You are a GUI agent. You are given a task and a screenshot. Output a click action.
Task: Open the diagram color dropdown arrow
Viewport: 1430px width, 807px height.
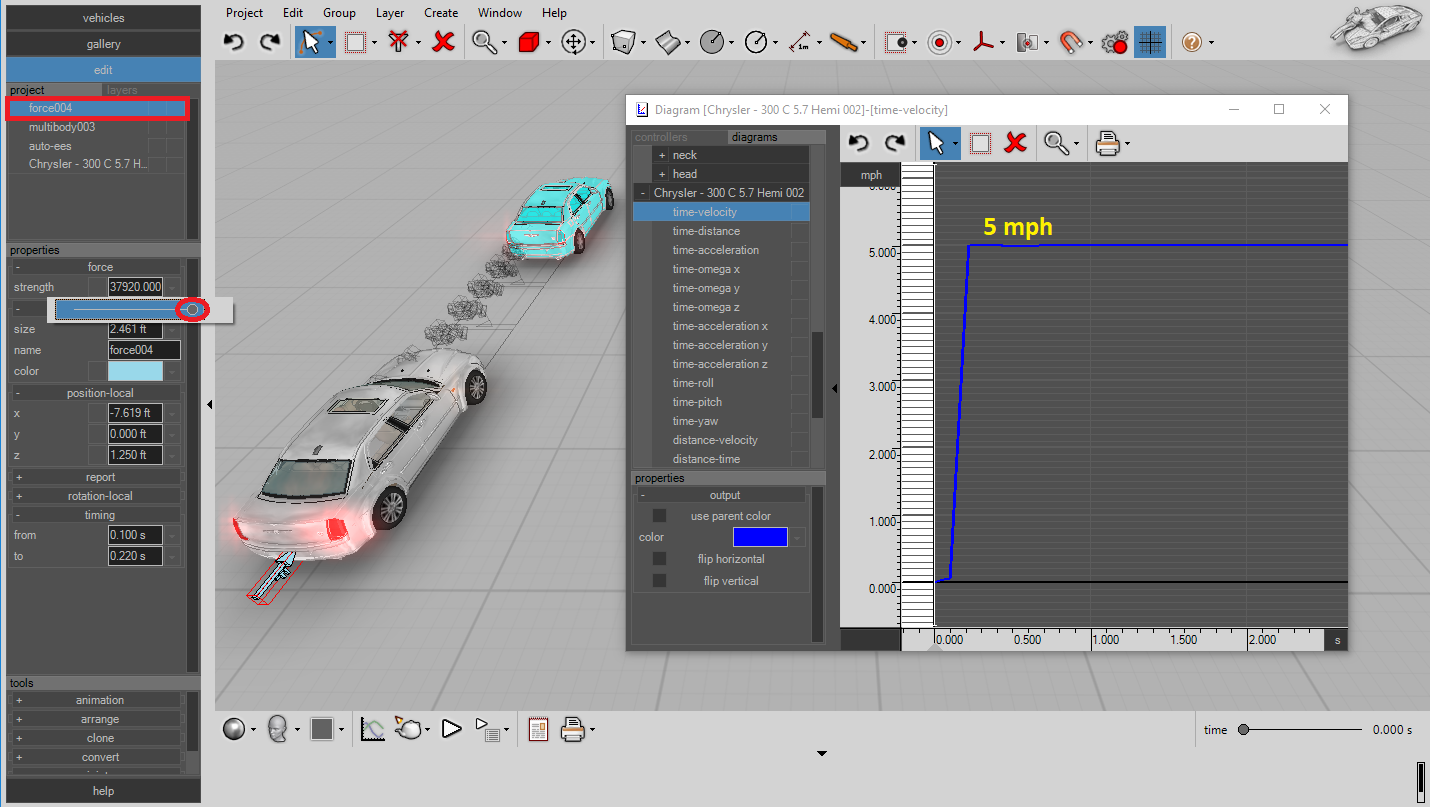tap(797, 538)
